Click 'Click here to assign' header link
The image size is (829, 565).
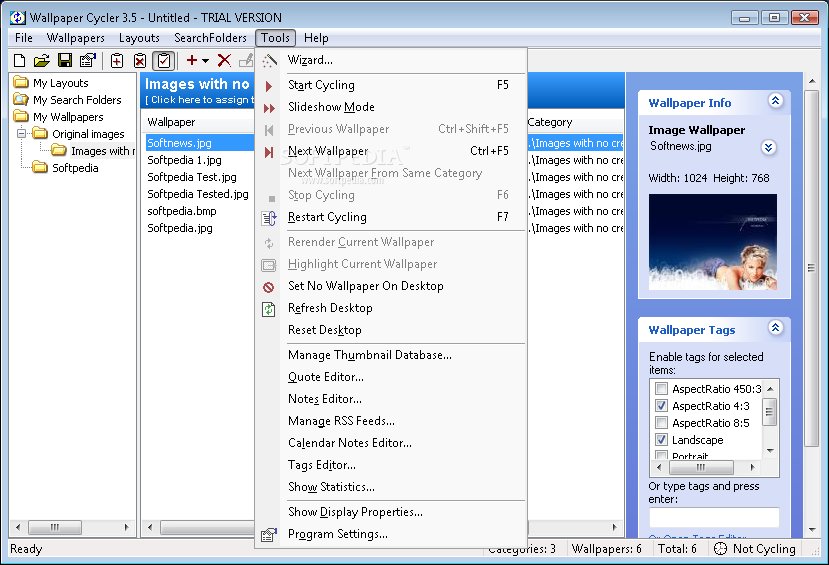tap(199, 100)
